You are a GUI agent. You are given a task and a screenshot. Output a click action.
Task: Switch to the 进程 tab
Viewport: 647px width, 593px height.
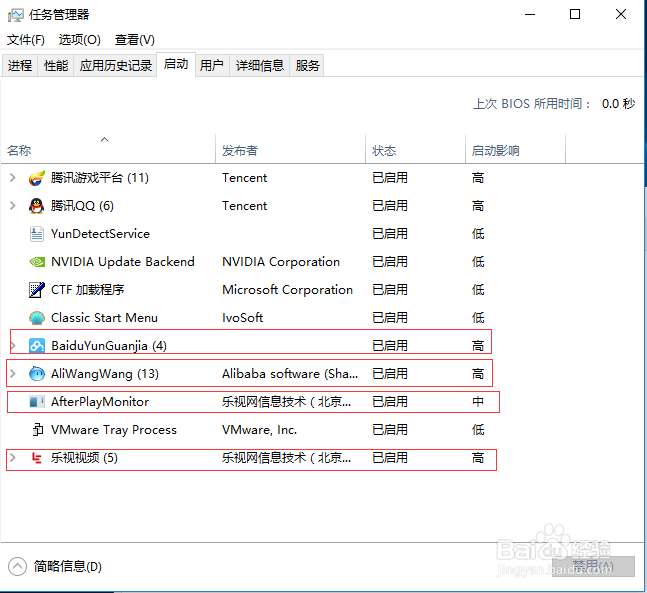click(20, 65)
